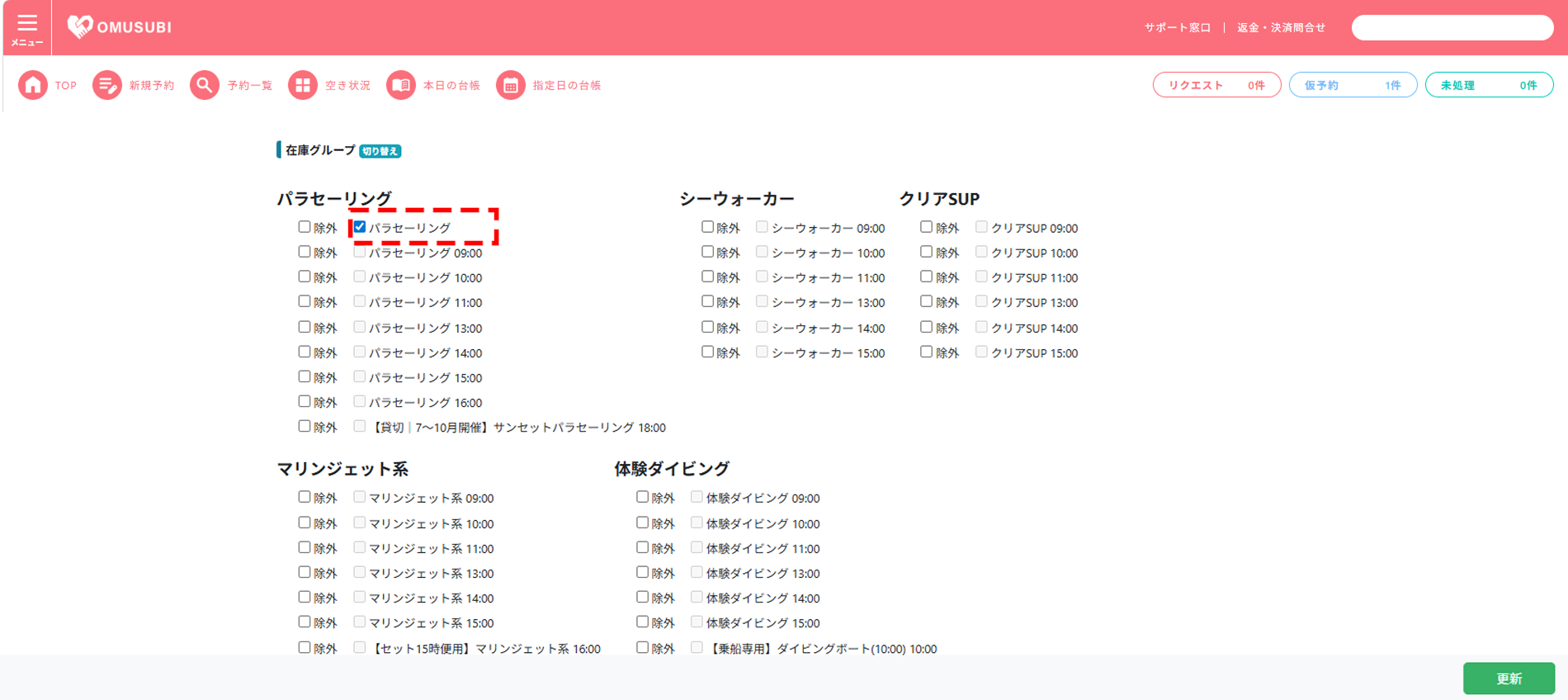Check 除外 for 【セット15時便用】マリンジェット系 16:00
The width and height of the screenshot is (1568, 700).
coord(305,647)
